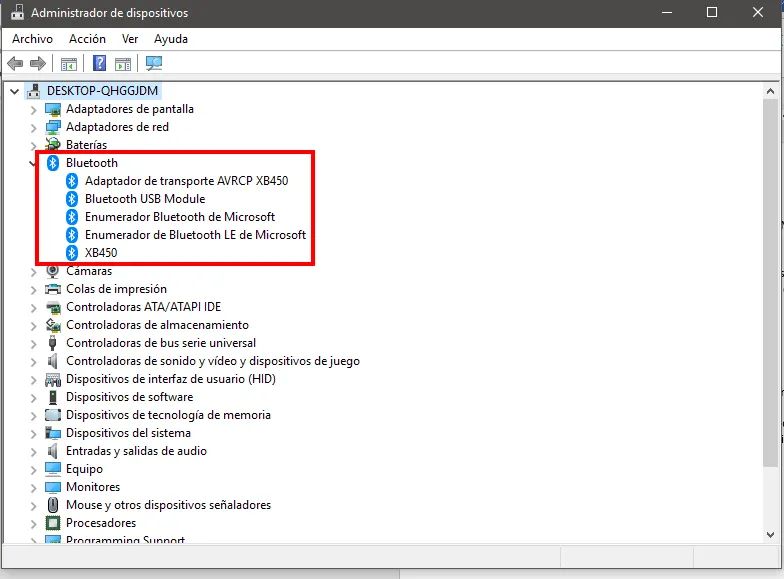Open the Ayuda menu

(171, 39)
